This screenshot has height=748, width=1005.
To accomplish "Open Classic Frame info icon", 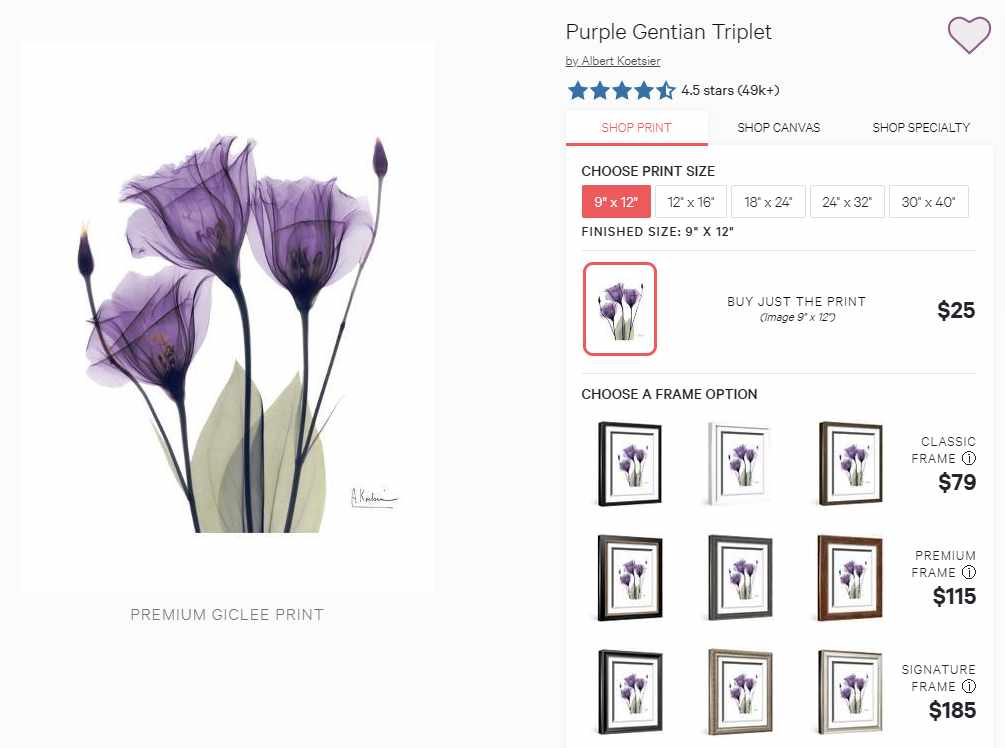I will 969,458.
